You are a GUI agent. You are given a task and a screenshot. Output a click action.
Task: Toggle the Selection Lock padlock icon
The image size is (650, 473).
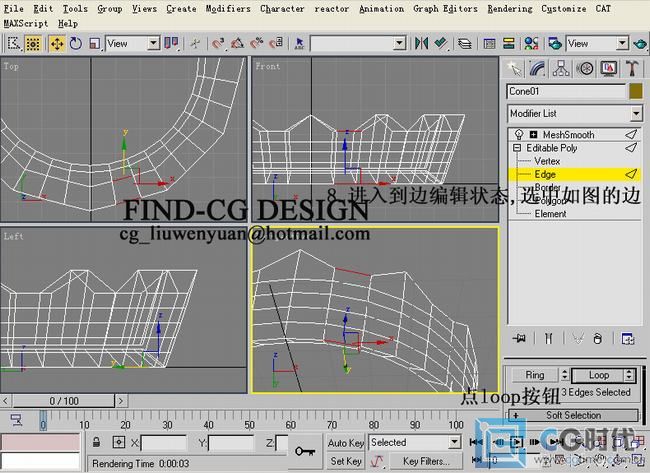pos(96,442)
